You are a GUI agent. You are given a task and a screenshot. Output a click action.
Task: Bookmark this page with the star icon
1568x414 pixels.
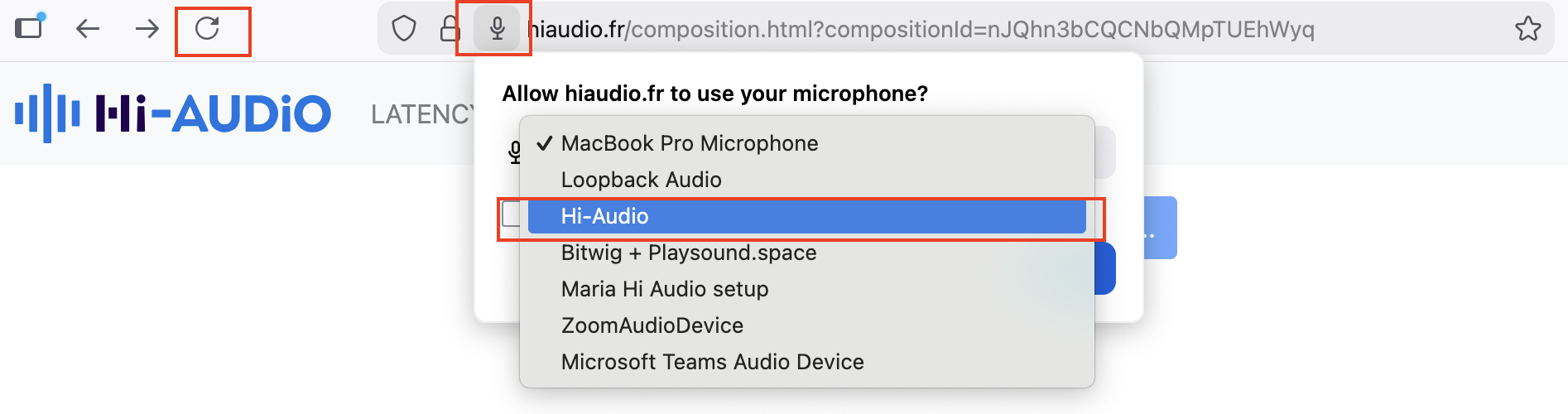tap(1527, 29)
